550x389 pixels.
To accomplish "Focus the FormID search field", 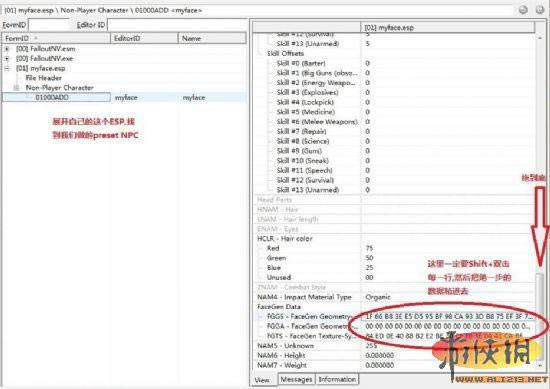I will tap(49, 25).
